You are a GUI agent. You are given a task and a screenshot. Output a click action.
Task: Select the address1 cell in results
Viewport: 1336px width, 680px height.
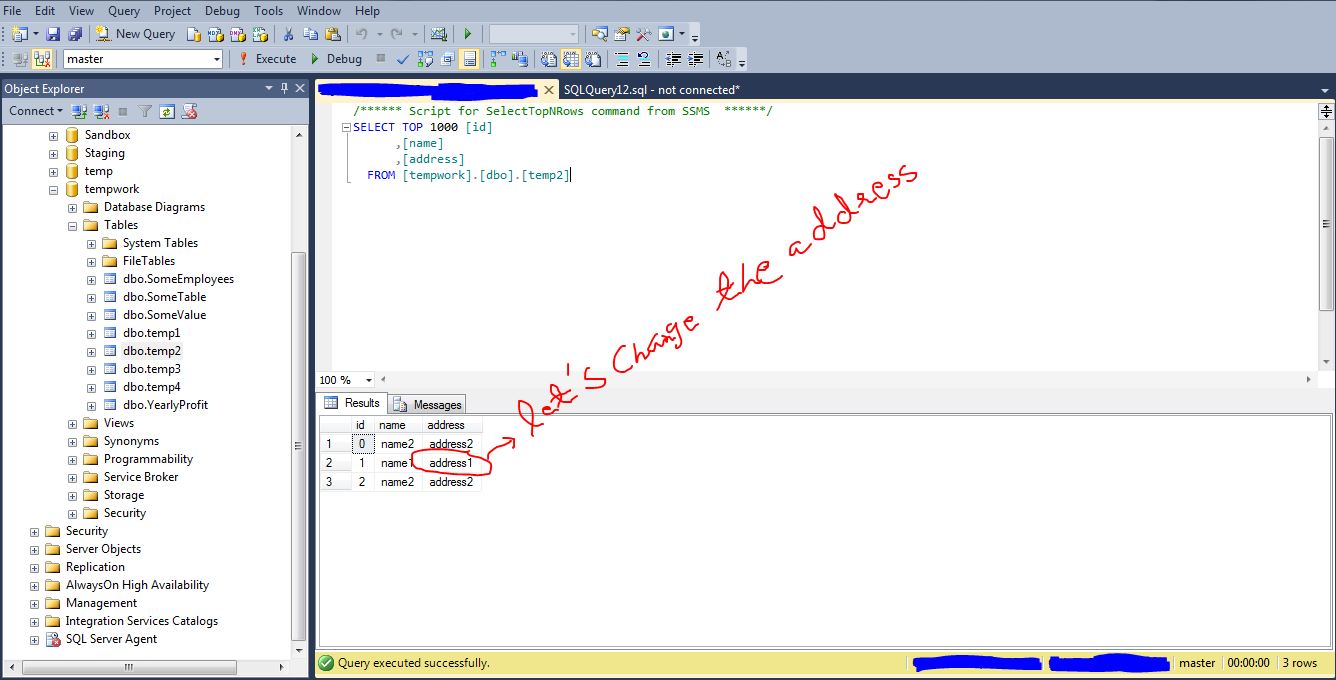click(x=450, y=463)
